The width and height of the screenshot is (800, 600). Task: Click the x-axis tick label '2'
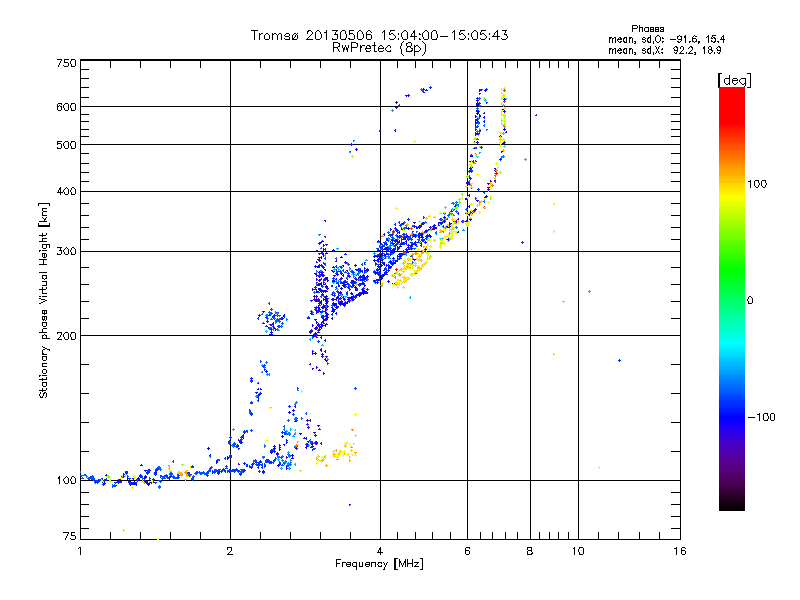click(x=230, y=551)
